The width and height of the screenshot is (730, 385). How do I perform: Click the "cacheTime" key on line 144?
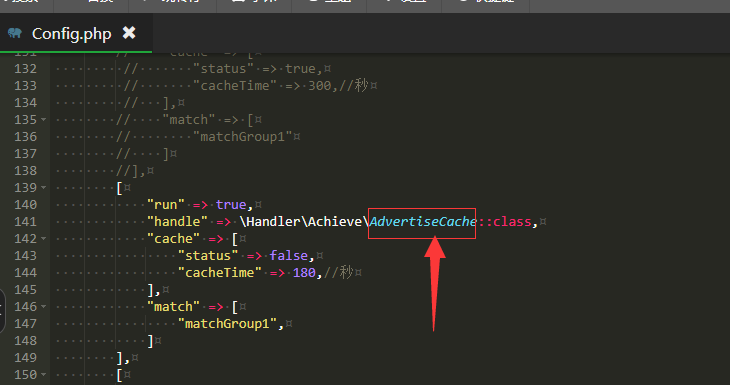click(219, 273)
